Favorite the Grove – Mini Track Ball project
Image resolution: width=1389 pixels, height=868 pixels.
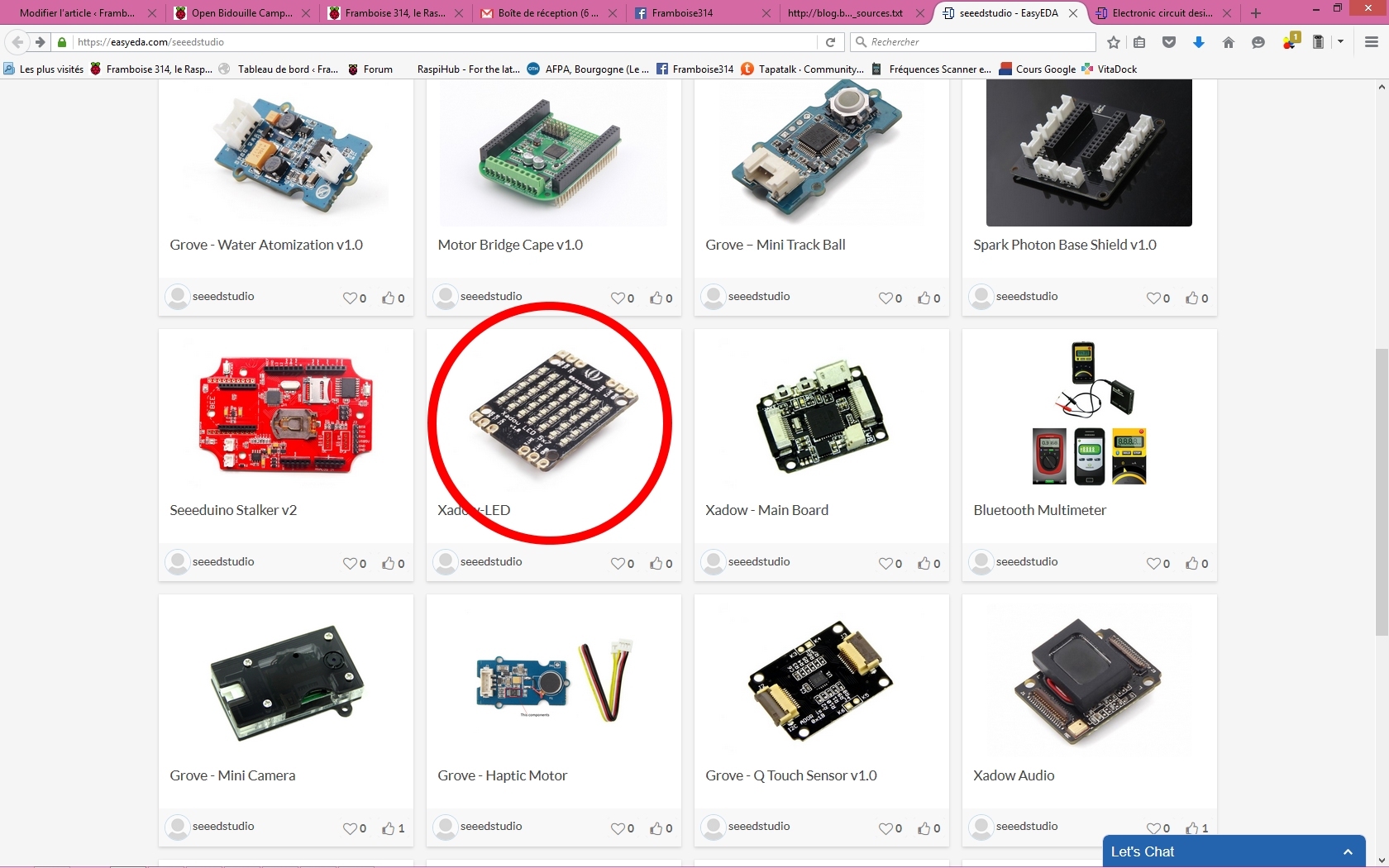coord(885,298)
